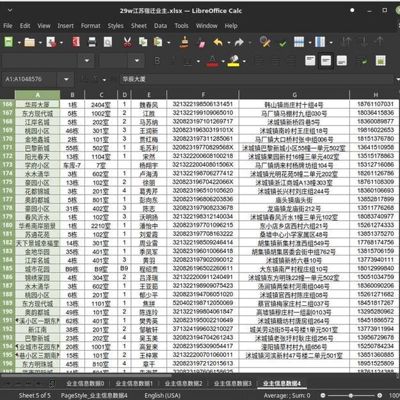Click the Clear Direct Formatting icon
Image resolution: width=400 pixels, height=400 pixels.
pyautogui.click(x=202, y=43)
